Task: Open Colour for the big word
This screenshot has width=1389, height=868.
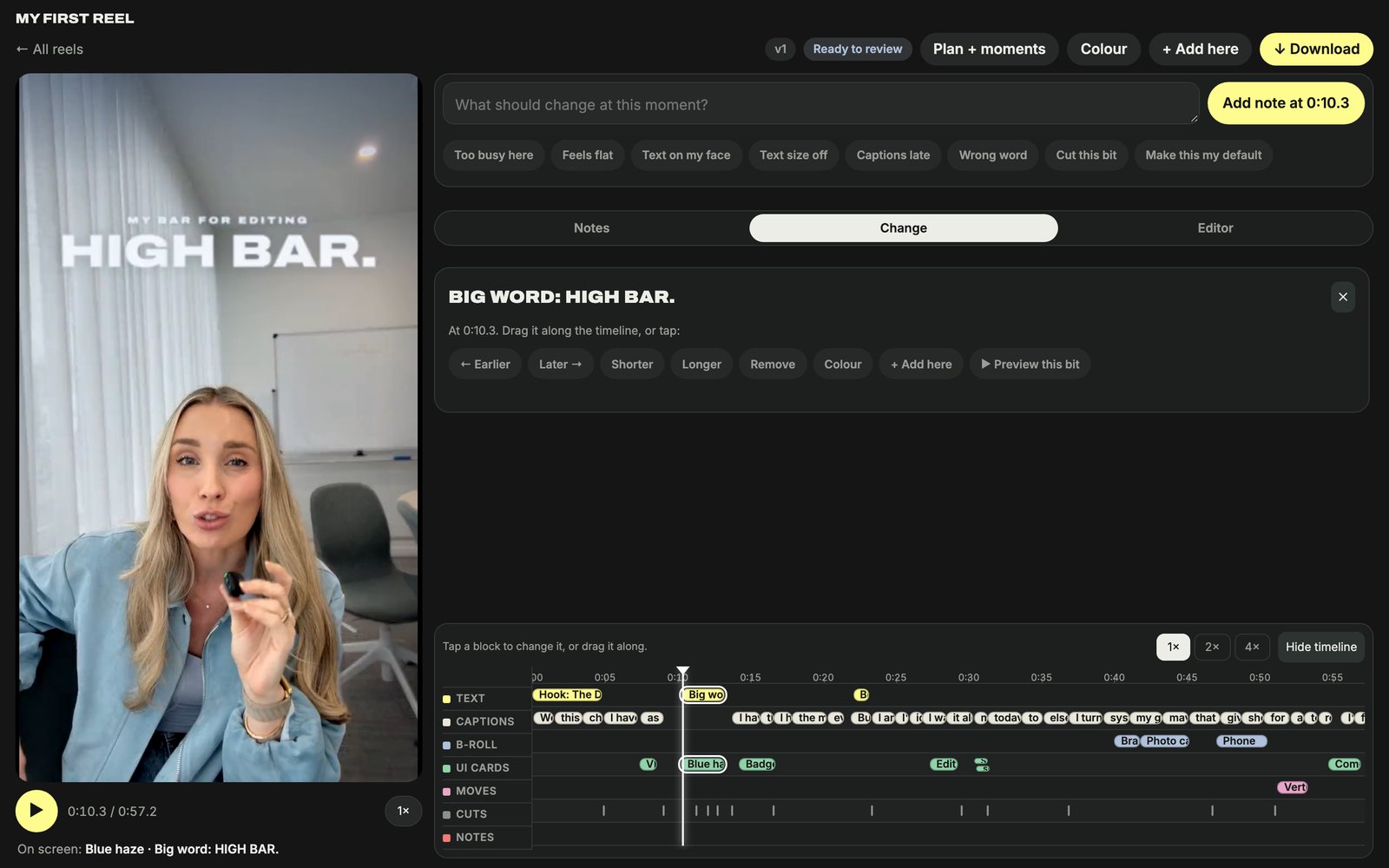Action: pyautogui.click(x=843, y=365)
